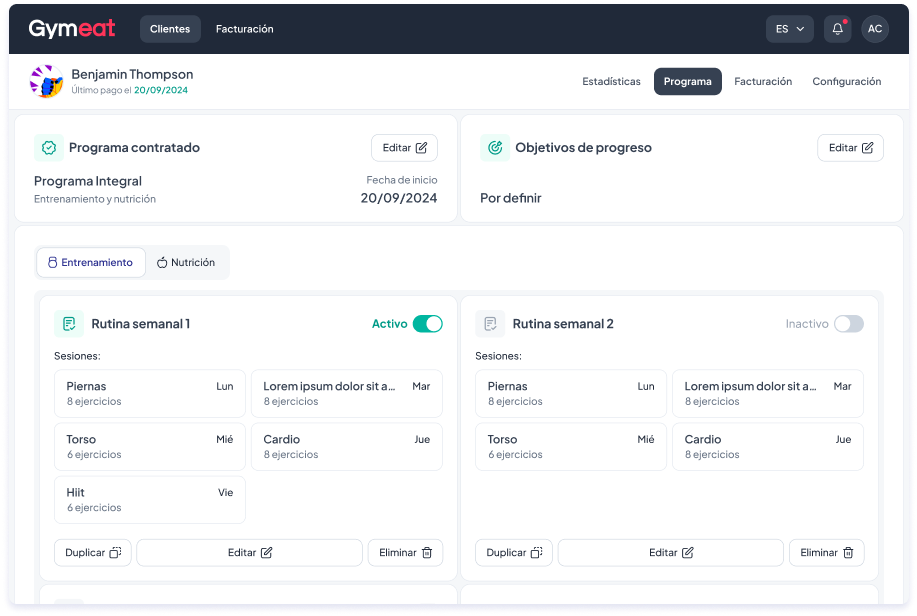The image size is (917, 616).
Task: Duplicate Rutina semanal 1
Action: pyautogui.click(x=93, y=553)
